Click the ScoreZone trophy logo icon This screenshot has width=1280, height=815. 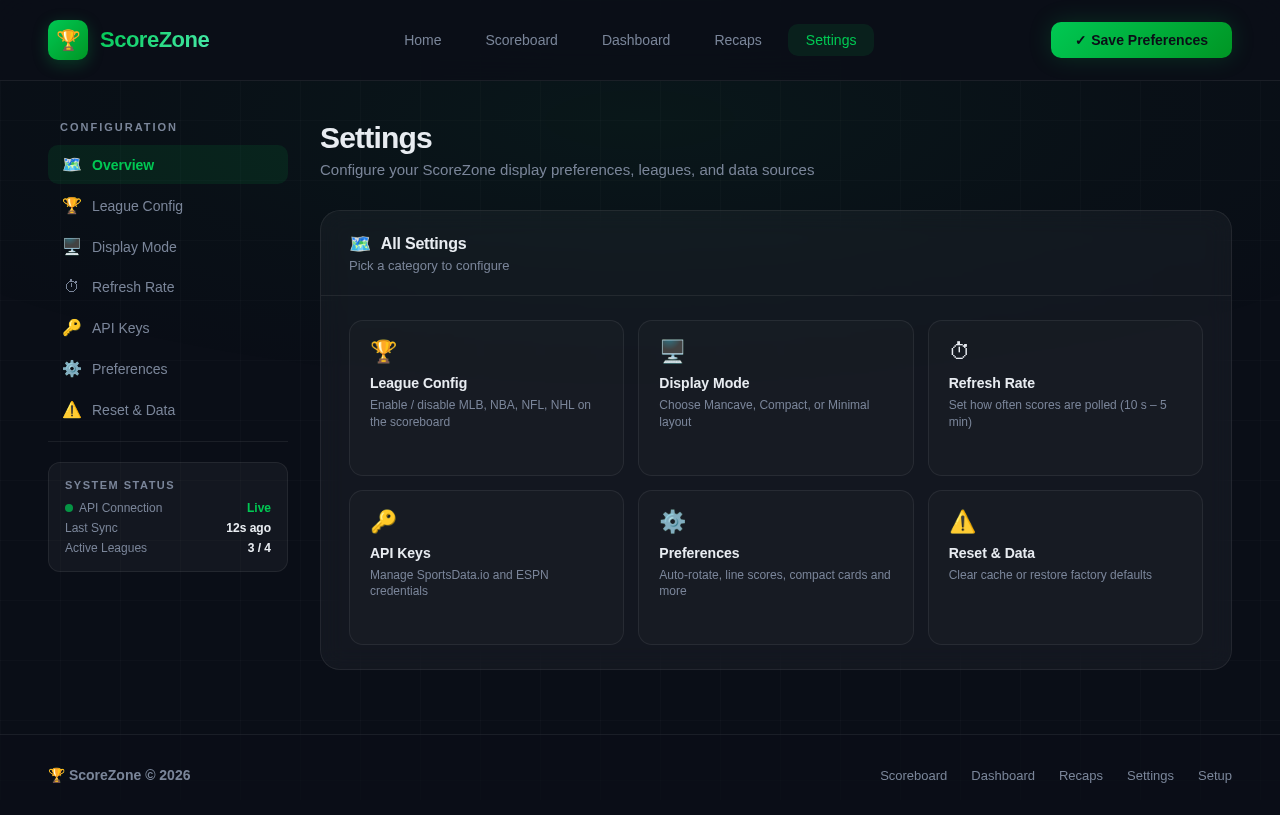click(67, 40)
